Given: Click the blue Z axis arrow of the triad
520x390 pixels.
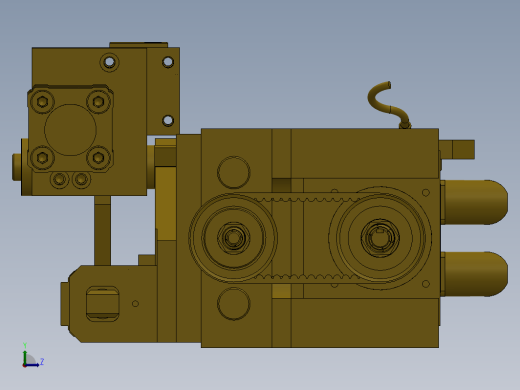Looking at the screenshot, I should coord(33,365).
